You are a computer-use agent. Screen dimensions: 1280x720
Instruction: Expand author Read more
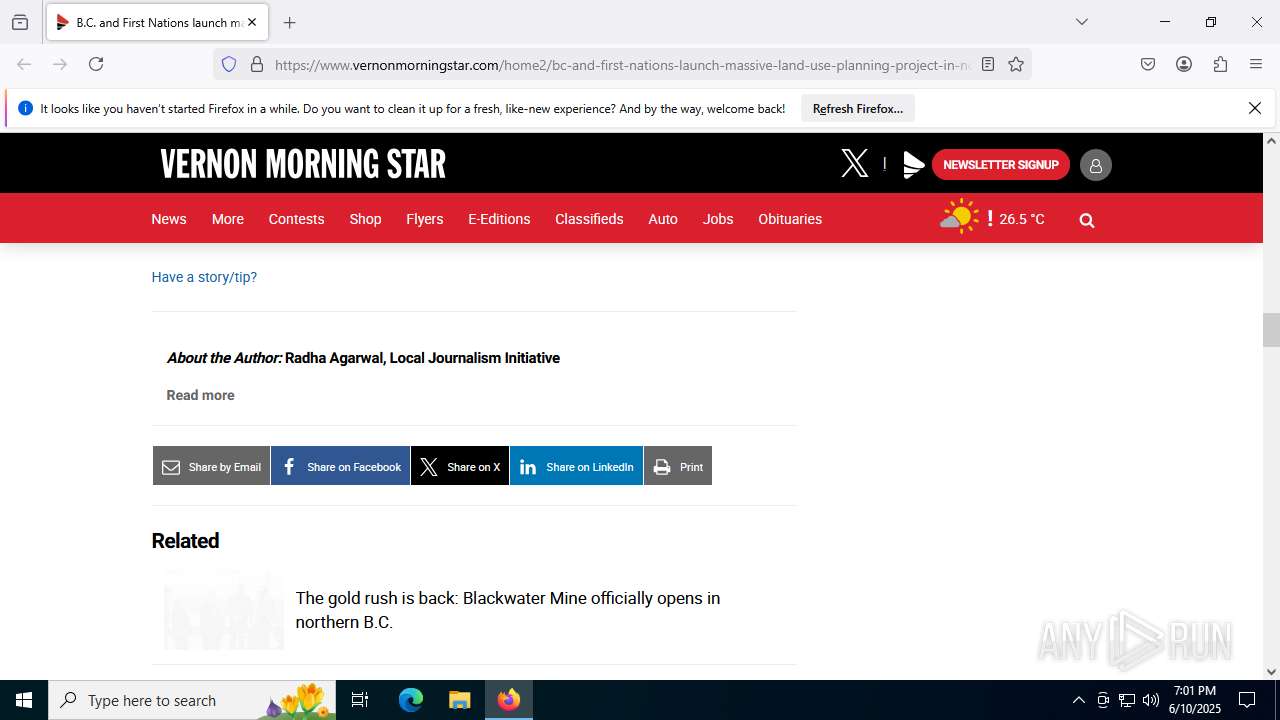200,395
